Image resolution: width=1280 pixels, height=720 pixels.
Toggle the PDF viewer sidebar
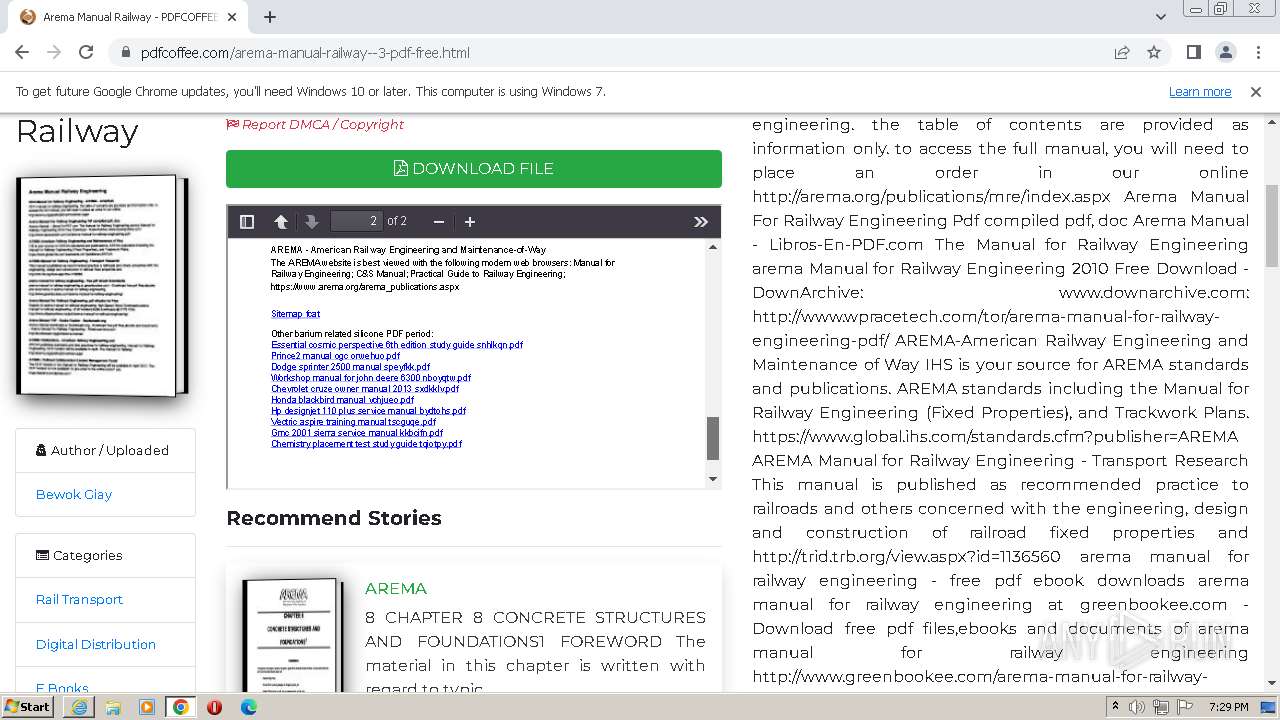[x=247, y=221]
